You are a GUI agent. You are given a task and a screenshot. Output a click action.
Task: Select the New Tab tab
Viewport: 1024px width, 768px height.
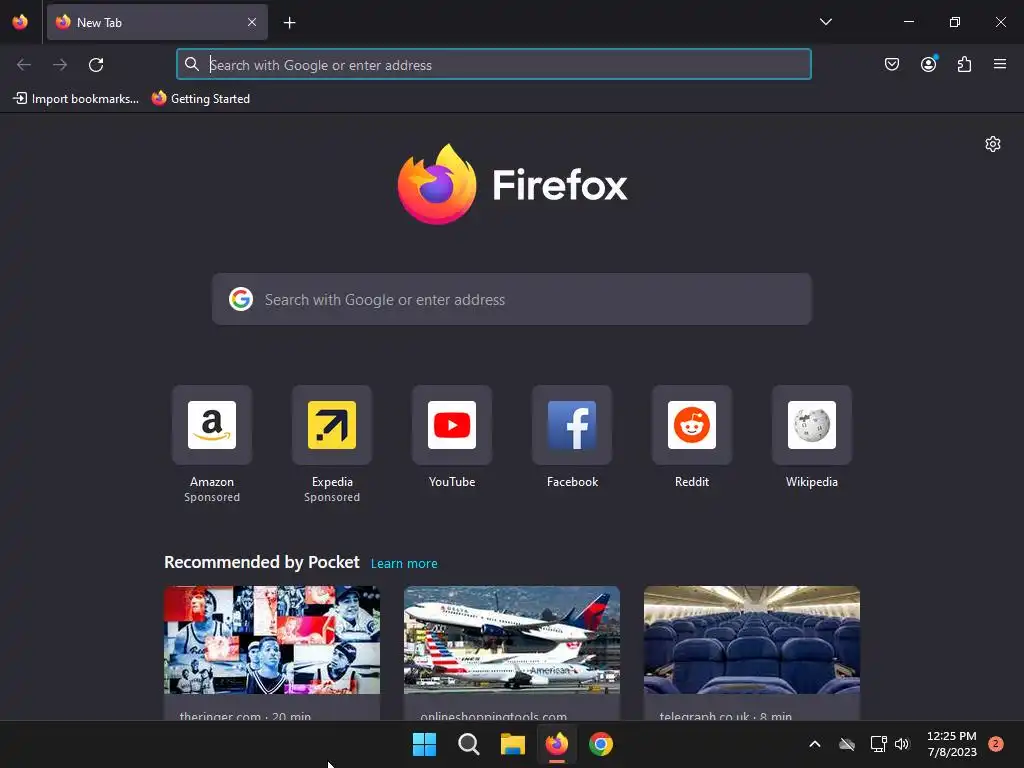(157, 22)
